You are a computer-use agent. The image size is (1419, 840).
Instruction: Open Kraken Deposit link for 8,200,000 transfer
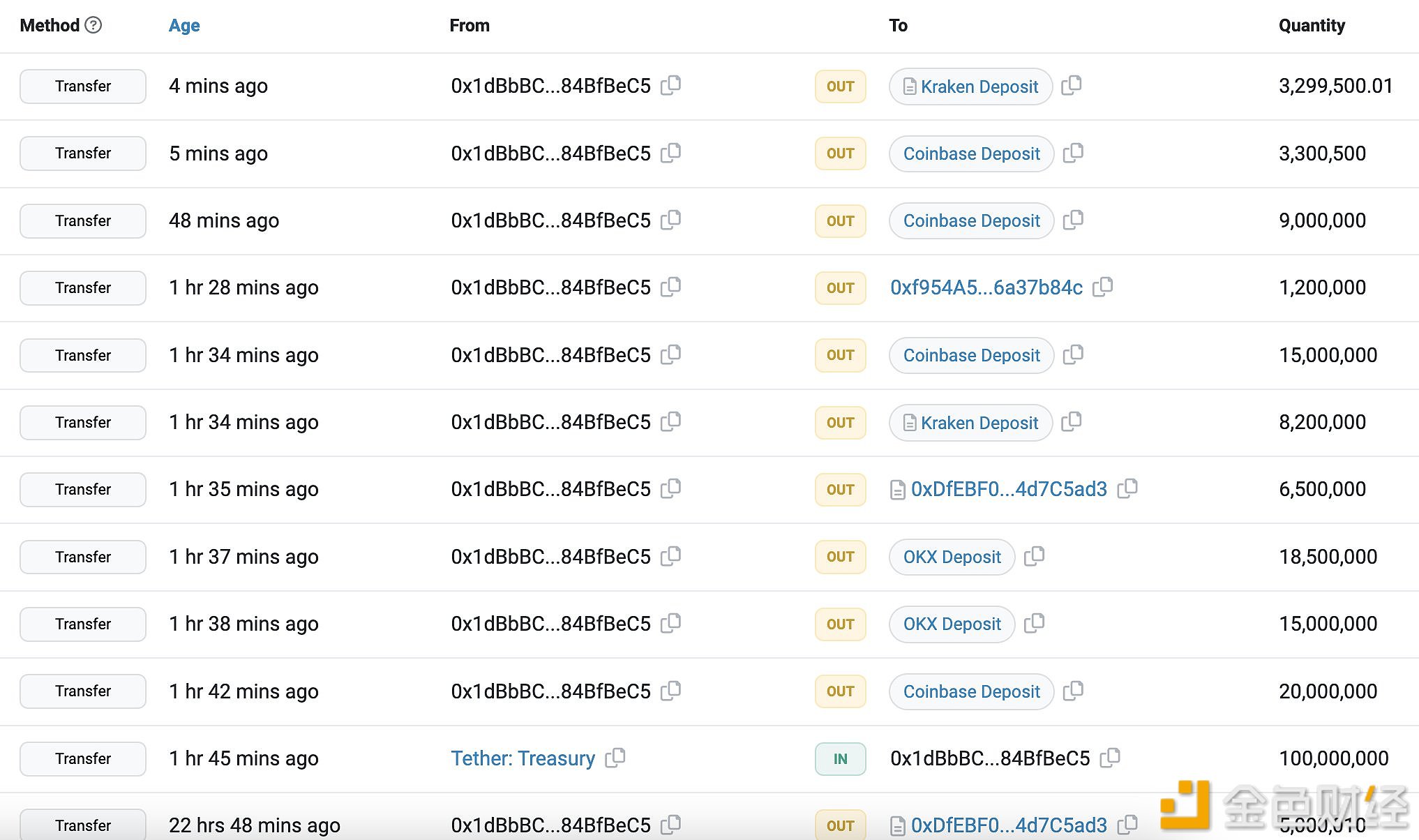[x=979, y=423]
